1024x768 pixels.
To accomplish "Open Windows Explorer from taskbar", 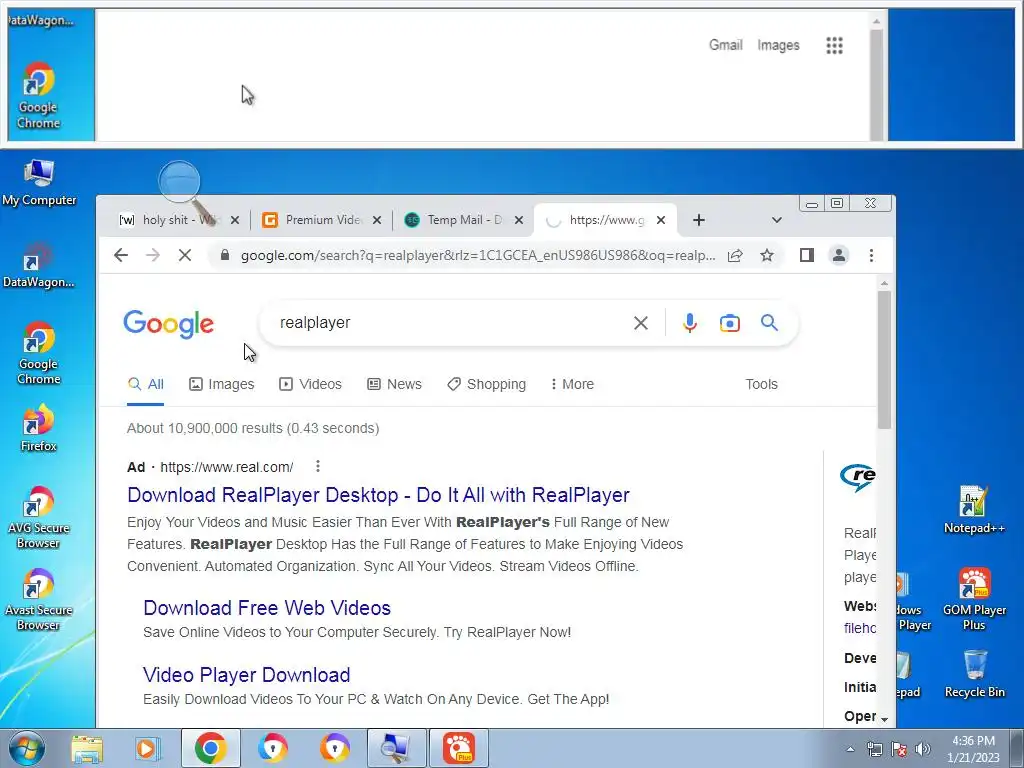I will [x=87, y=748].
